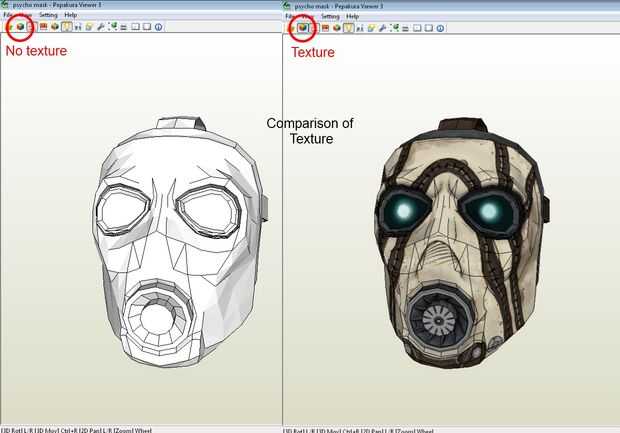
Task: Click textured psycho mask model
Action: (461, 243)
